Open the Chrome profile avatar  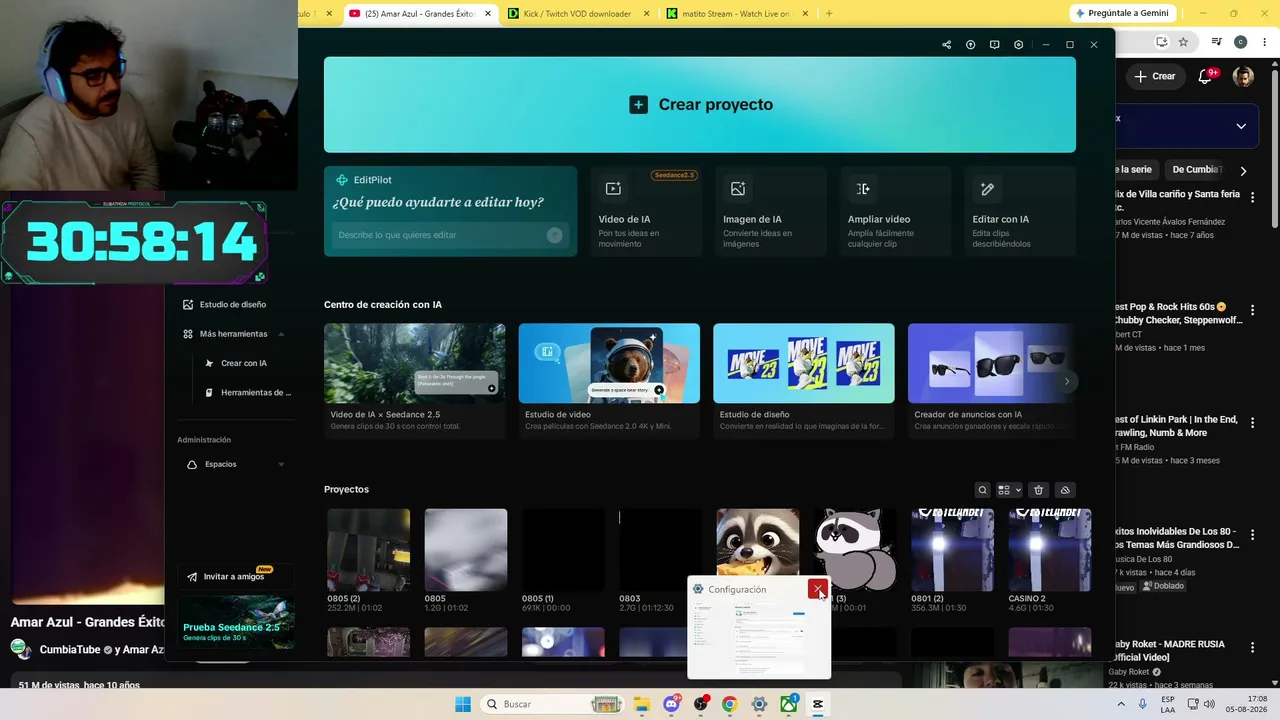[x=1240, y=42]
